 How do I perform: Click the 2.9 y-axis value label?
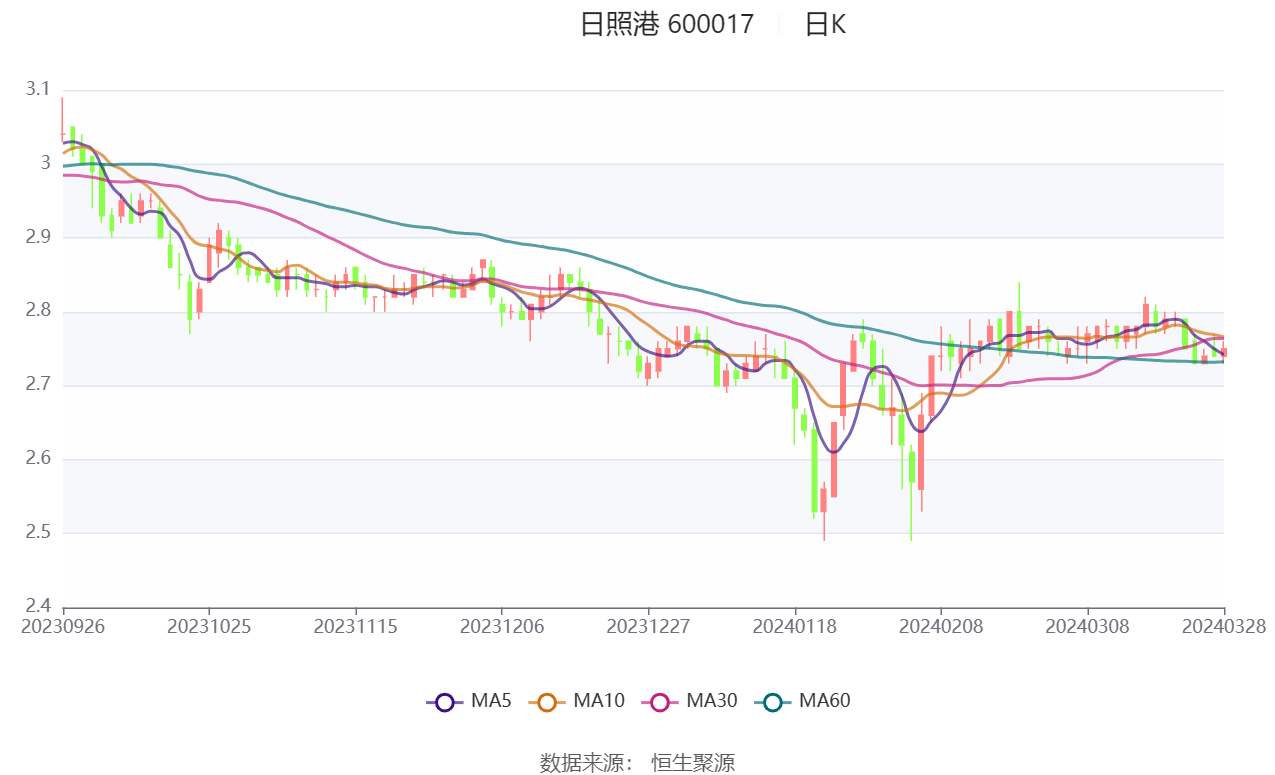37,238
